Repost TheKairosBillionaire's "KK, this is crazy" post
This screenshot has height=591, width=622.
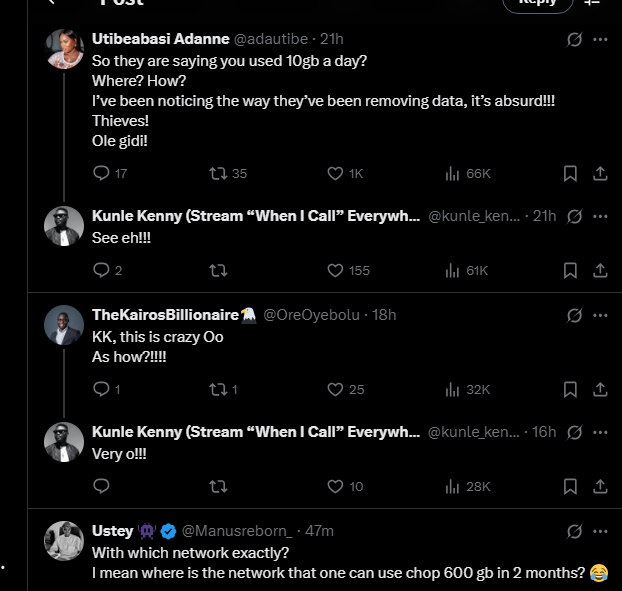217,389
